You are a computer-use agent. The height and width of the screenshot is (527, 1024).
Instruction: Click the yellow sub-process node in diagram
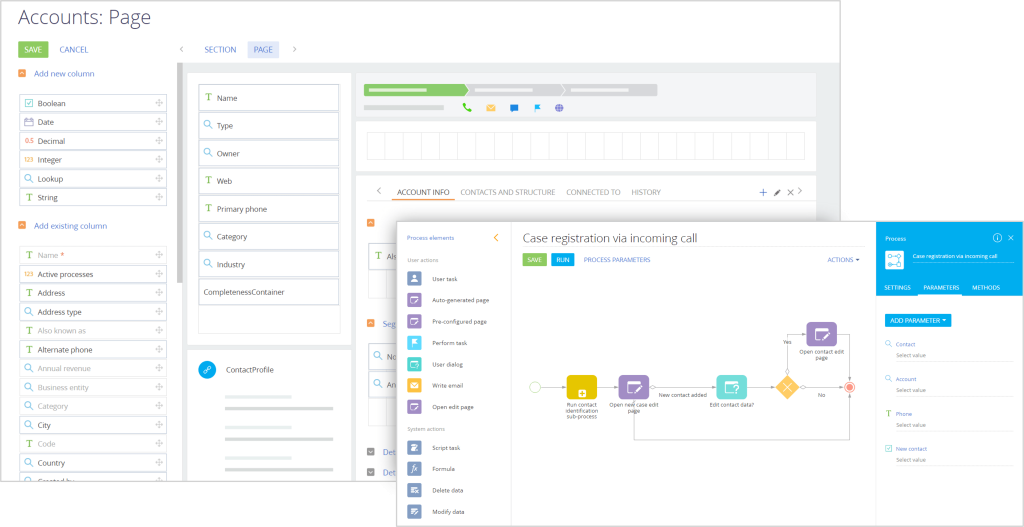(581, 387)
